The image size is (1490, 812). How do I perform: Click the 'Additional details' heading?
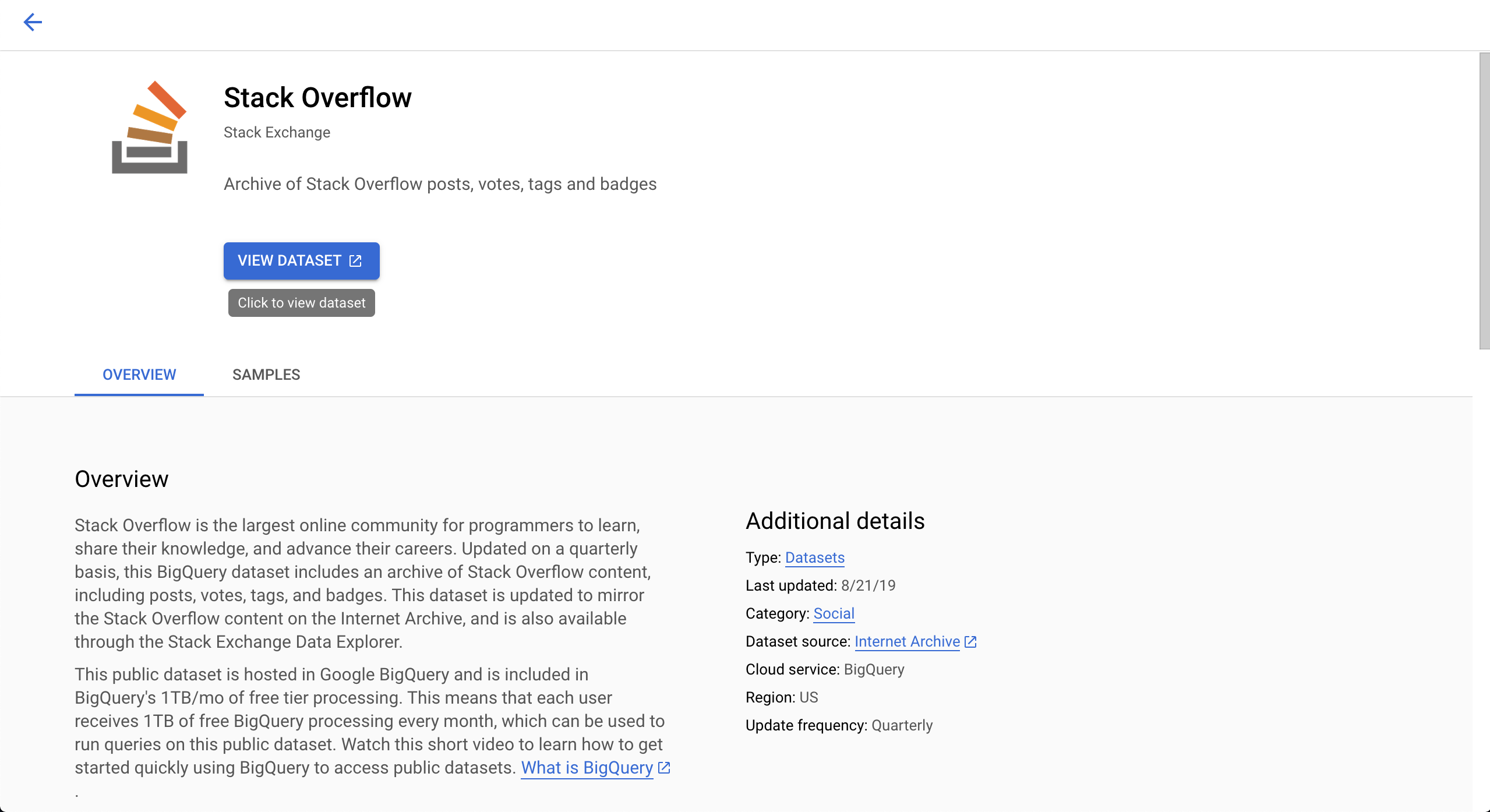coord(835,521)
